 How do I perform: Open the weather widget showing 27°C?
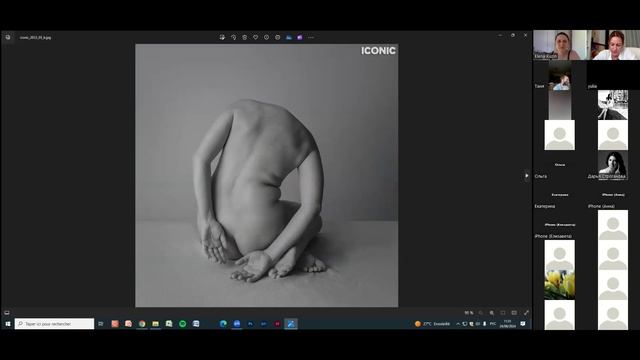433,324
